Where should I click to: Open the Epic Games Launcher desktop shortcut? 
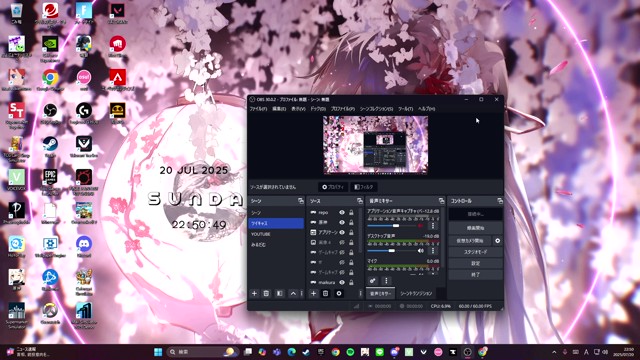click(50, 180)
